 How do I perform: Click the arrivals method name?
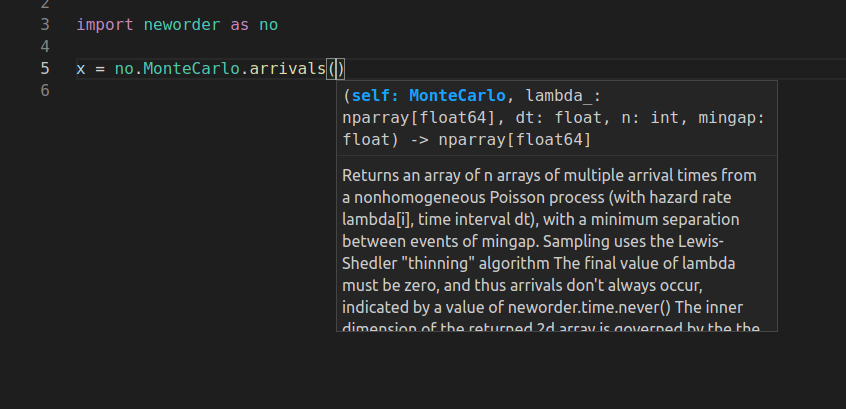click(x=287, y=69)
